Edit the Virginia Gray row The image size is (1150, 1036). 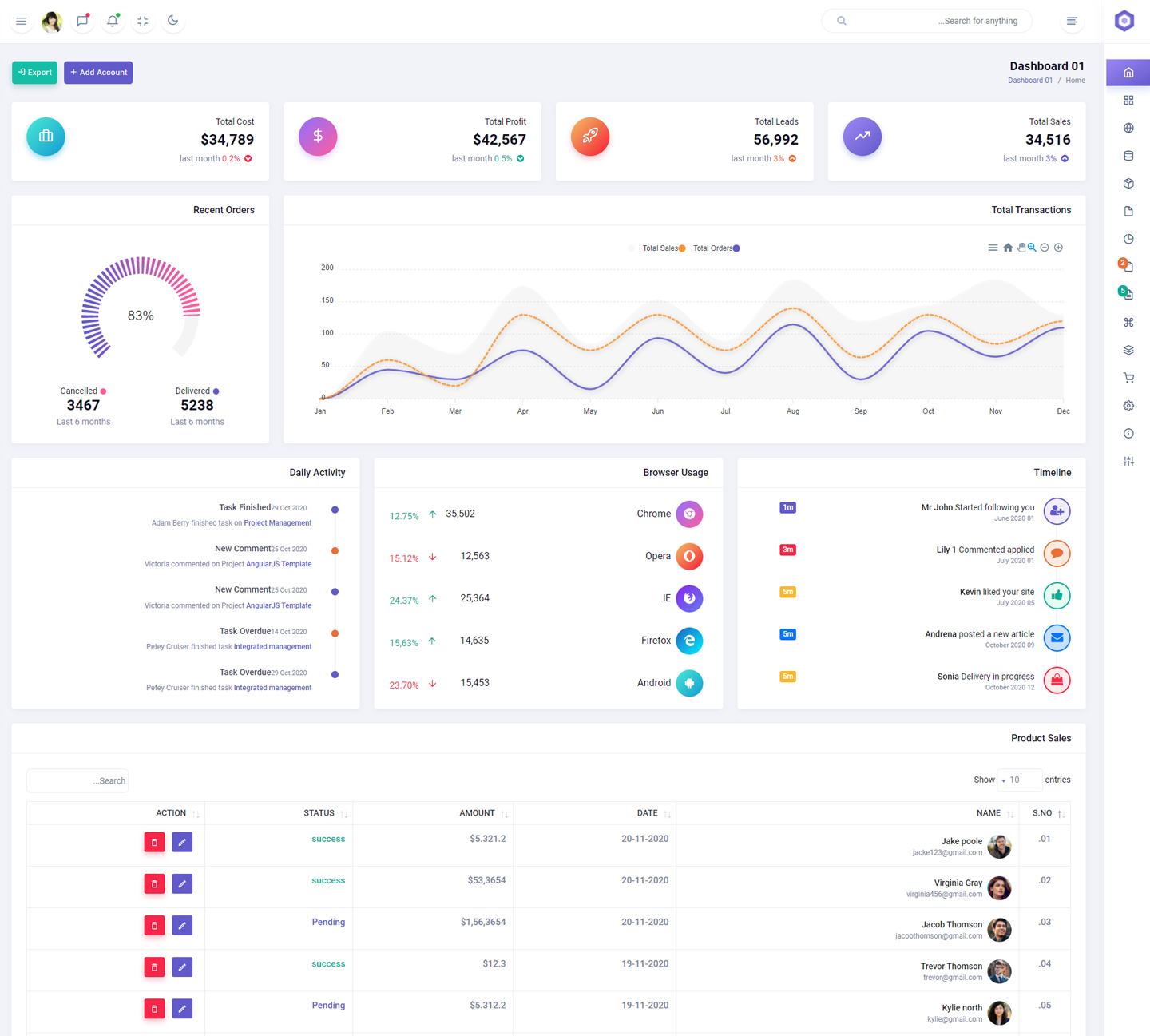182,883
